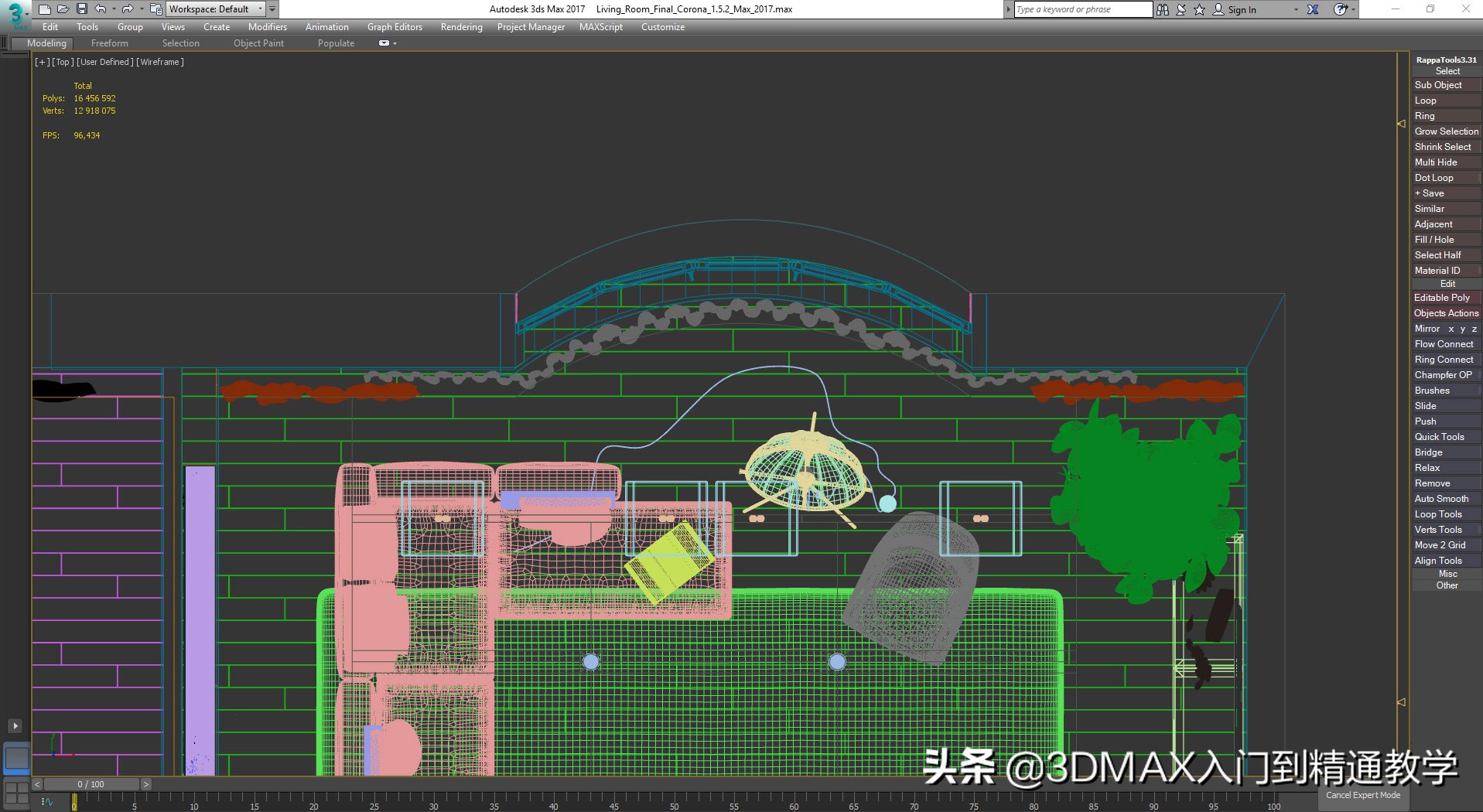Open the Rendering menu
Image resolution: width=1483 pixels, height=812 pixels.
[461, 26]
